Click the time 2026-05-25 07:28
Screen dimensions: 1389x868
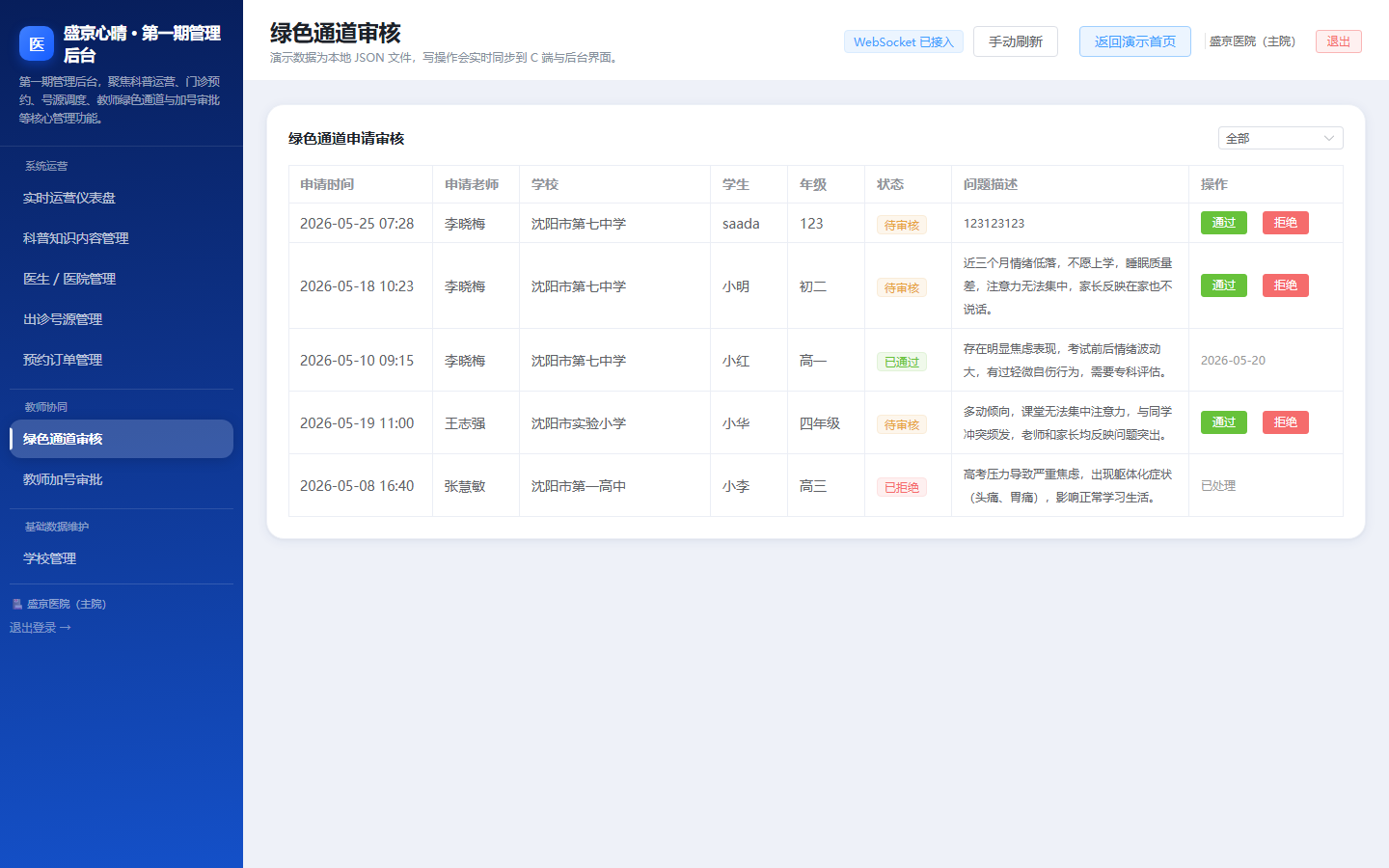[x=357, y=224]
